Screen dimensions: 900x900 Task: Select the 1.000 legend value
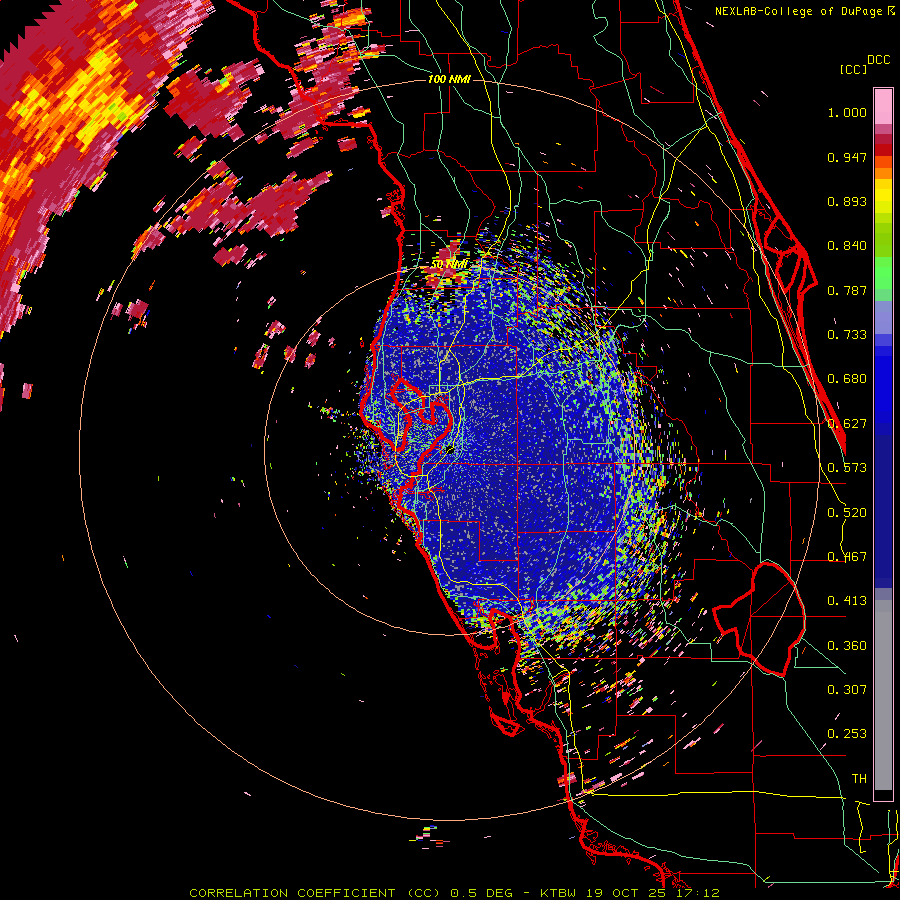[x=847, y=112]
